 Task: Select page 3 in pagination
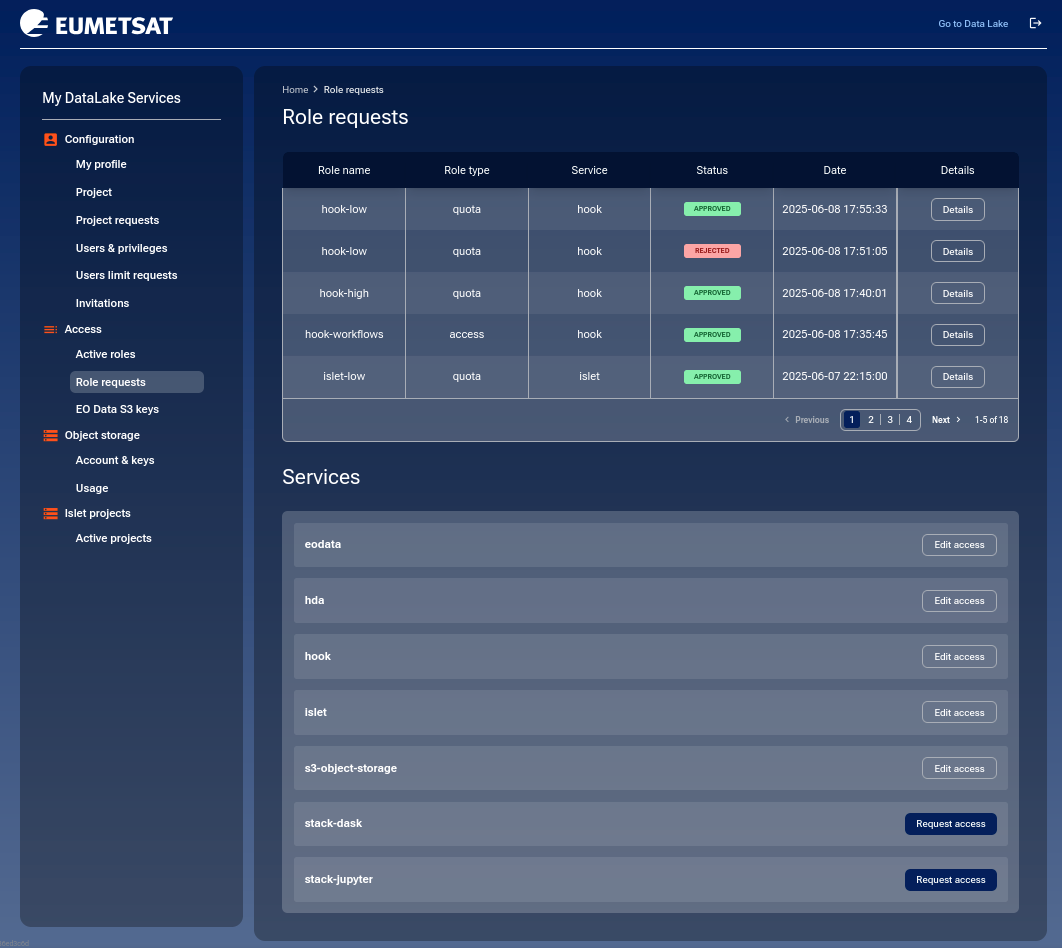pos(889,420)
